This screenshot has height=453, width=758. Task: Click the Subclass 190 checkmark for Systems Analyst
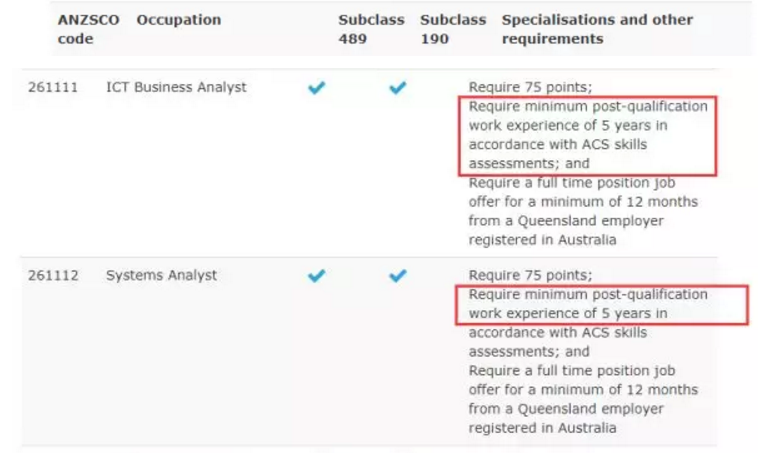point(398,276)
